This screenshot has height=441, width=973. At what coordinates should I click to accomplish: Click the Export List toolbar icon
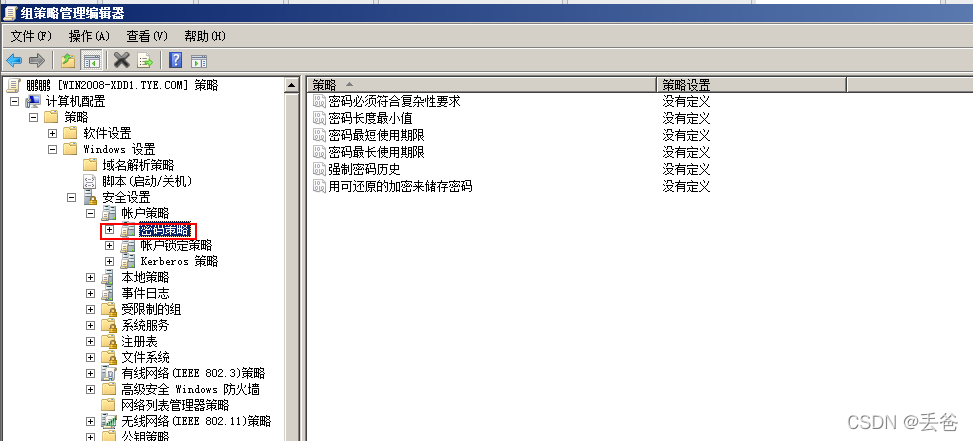(x=145, y=60)
